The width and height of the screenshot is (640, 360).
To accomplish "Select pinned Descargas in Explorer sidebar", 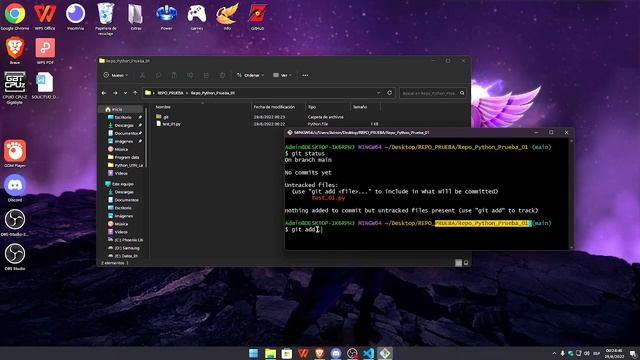I will coord(124,125).
